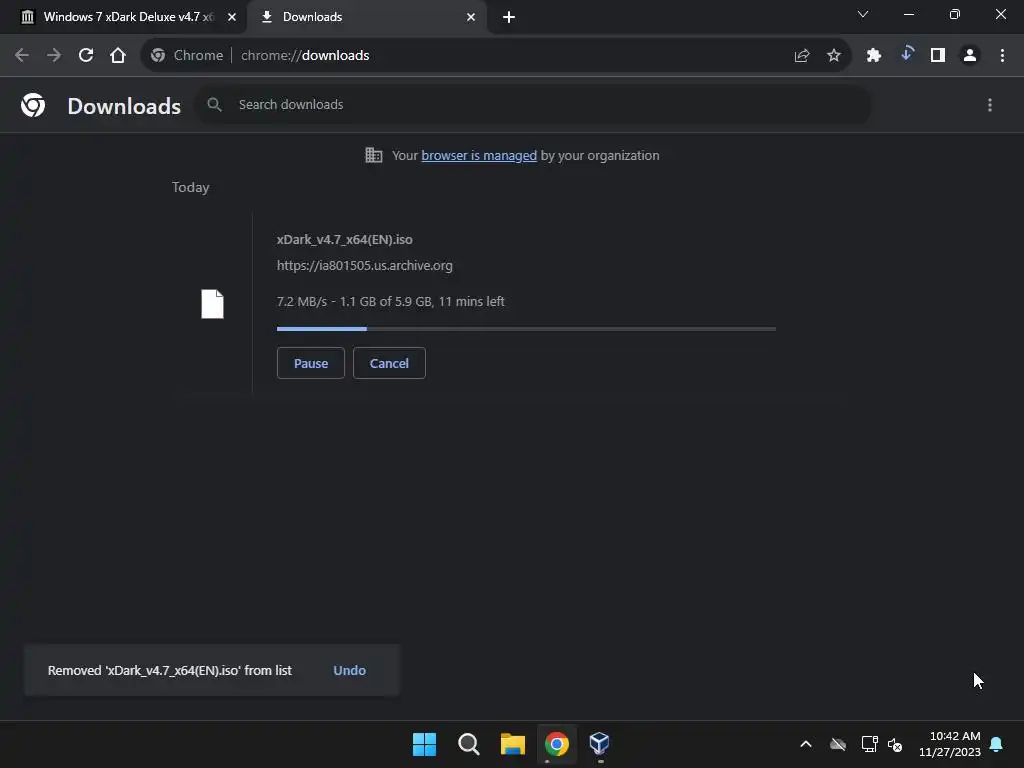Reload the current page

[x=86, y=56]
